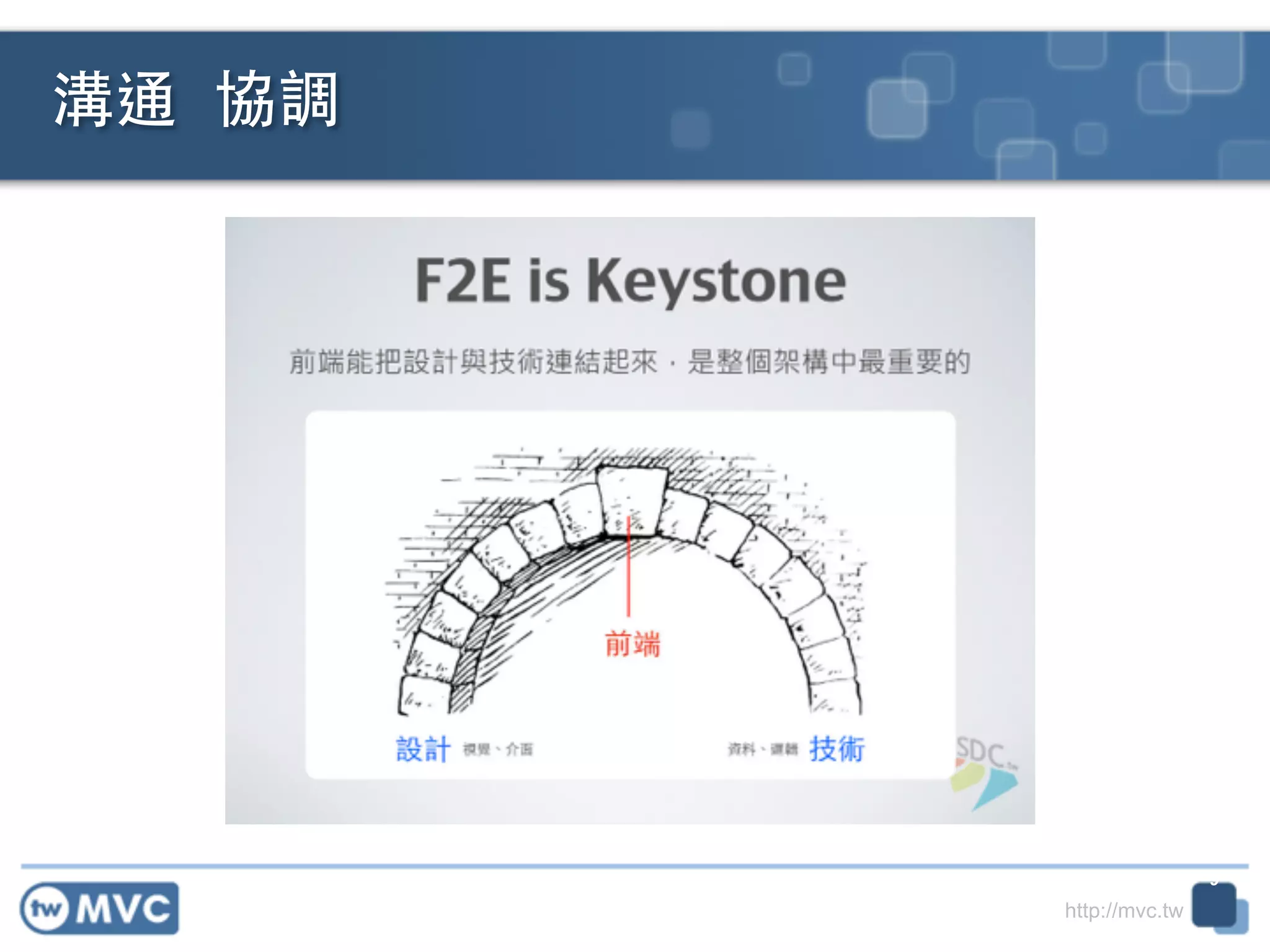
Task: Click the Chinese subtitle under the heading
Action: click(629, 362)
